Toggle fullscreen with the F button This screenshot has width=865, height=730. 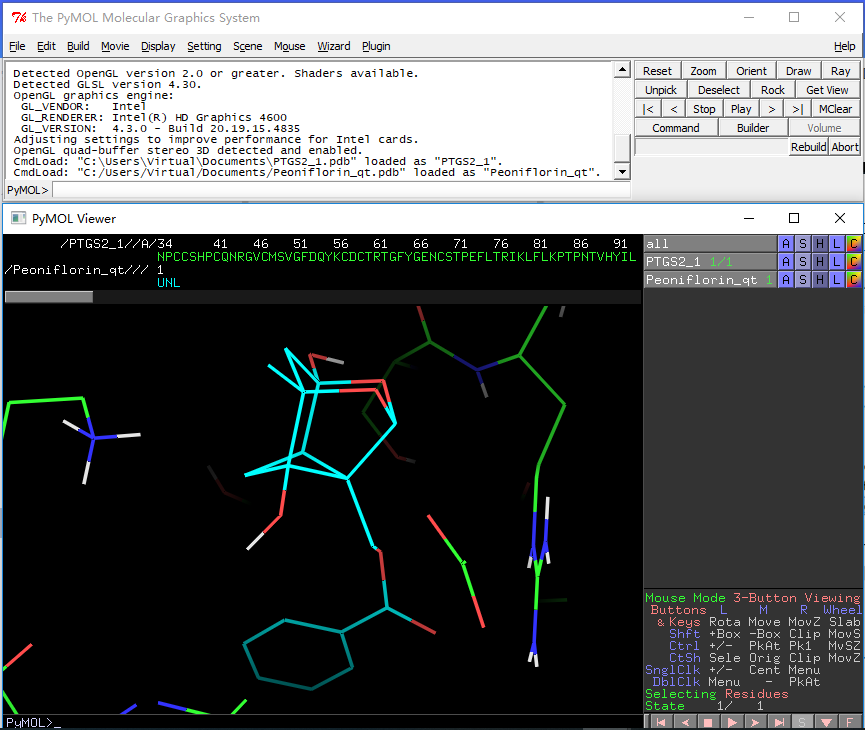click(x=850, y=722)
